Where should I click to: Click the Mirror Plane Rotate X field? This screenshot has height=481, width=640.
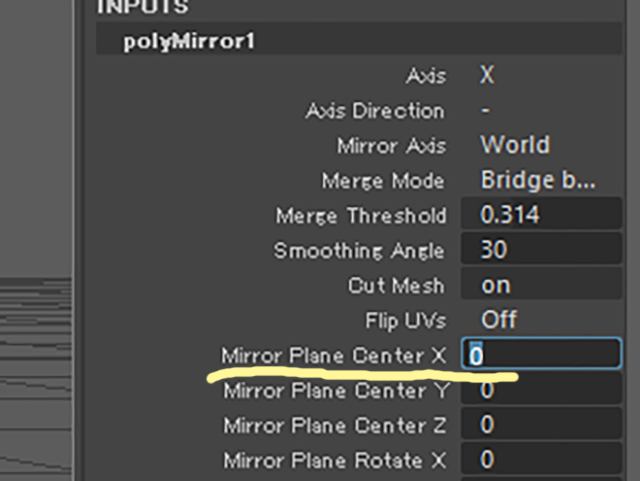(x=542, y=459)
